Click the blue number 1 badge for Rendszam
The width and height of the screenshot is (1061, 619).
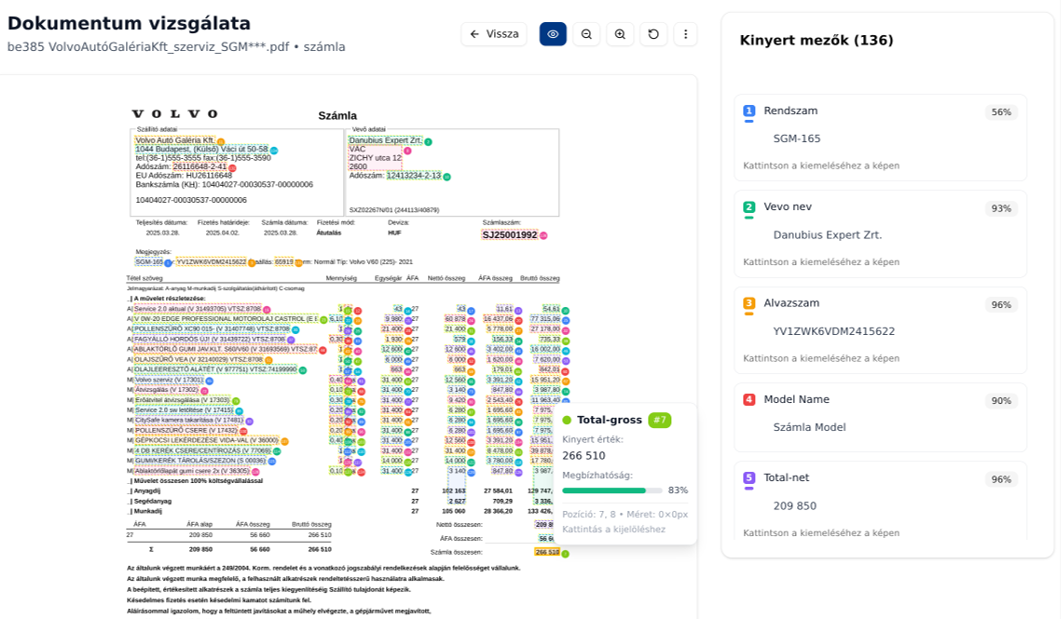pyautogui.click(x=749, y=111)
